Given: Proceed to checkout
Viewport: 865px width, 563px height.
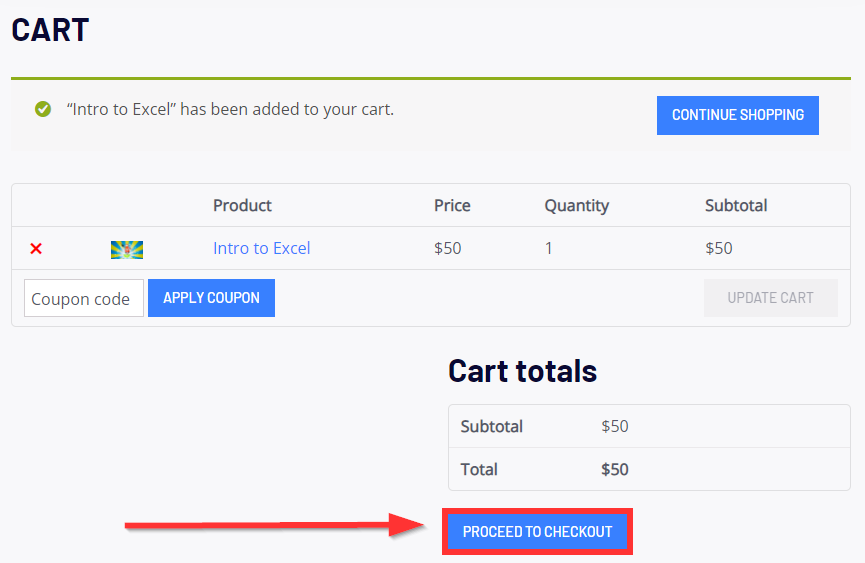Looking at the screenshot, I should 537,532.
